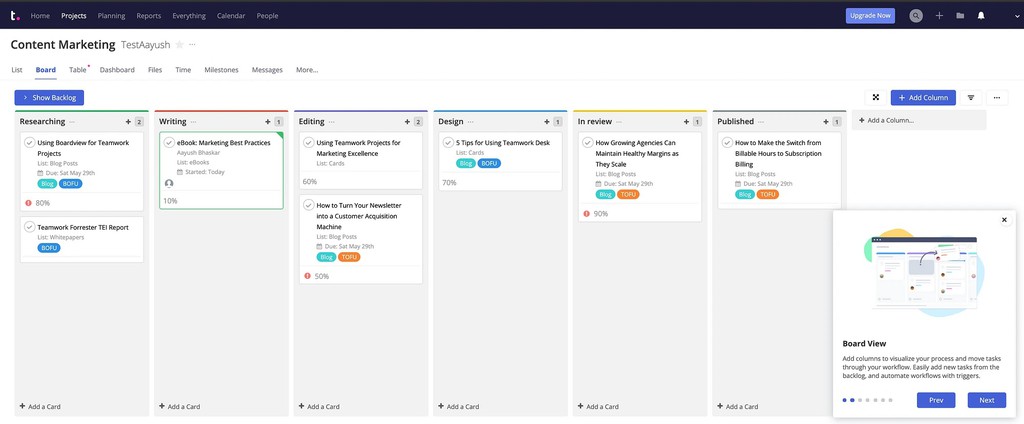
Task: Click BOFU tag on Forrester TEI card
Action: (x=49, y=248)
